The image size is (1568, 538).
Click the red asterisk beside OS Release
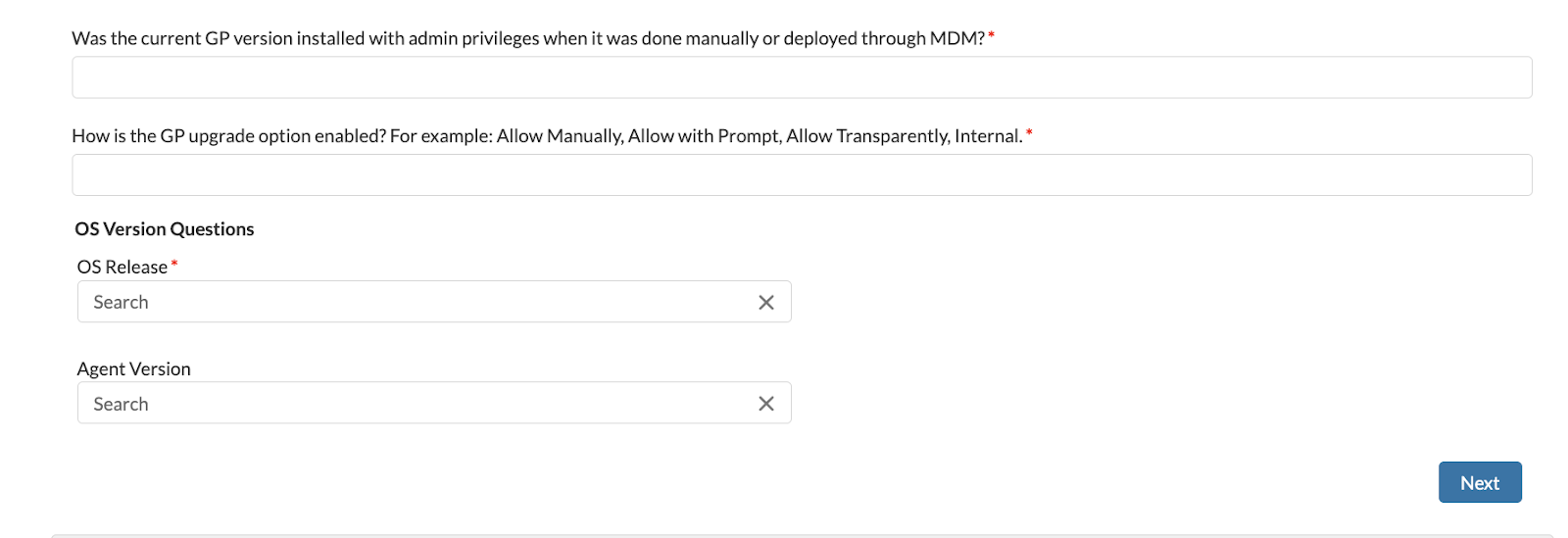(x=174, y=264)
